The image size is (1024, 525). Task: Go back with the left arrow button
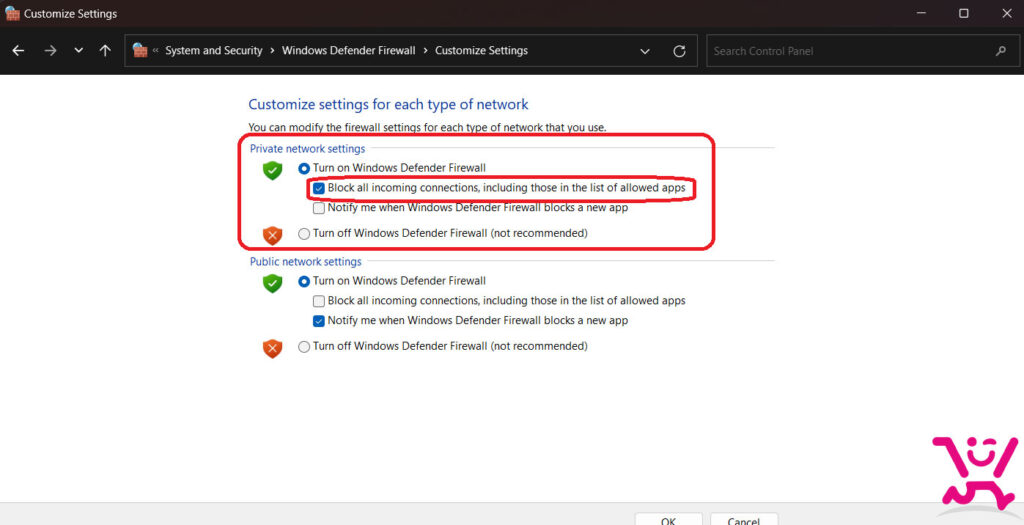tap(18, 50)
